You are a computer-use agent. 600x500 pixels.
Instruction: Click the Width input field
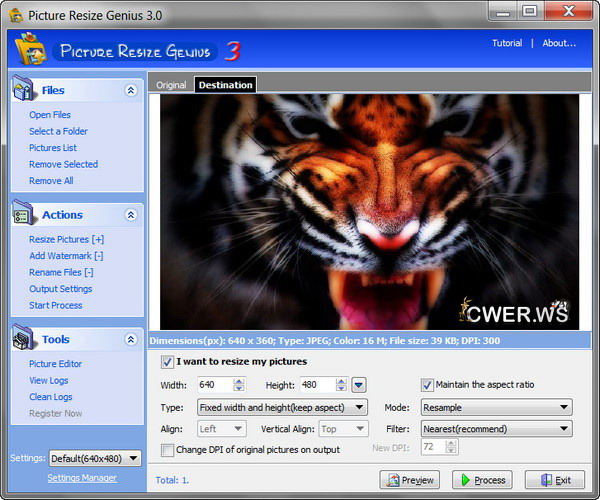214,385
